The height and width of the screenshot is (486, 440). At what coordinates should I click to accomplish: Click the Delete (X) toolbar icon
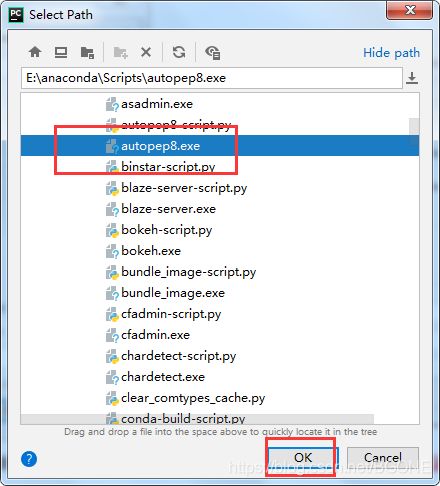coord(146,52)
